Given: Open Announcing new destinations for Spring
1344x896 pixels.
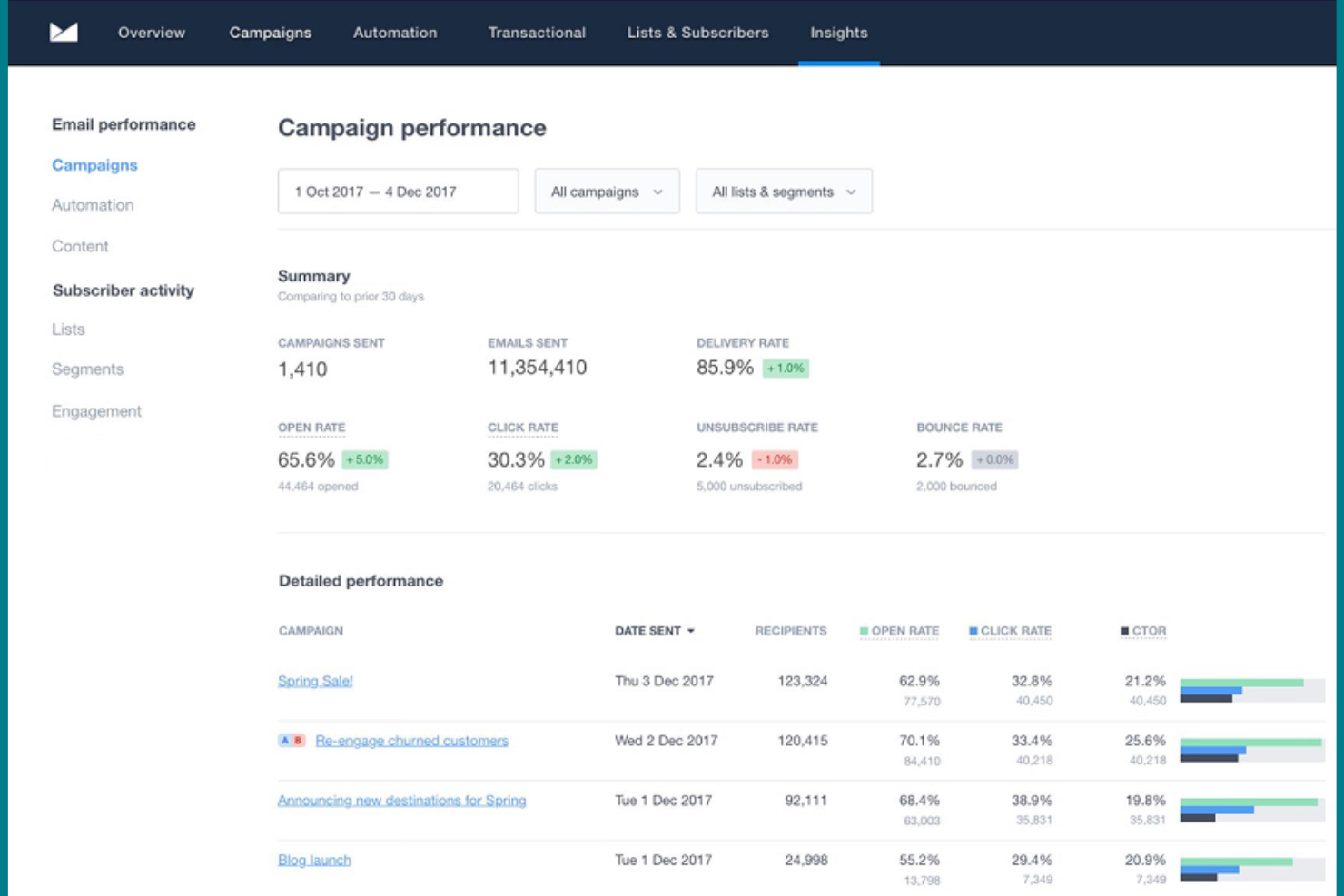Looking at the screenshot, I should coord(400,800).
